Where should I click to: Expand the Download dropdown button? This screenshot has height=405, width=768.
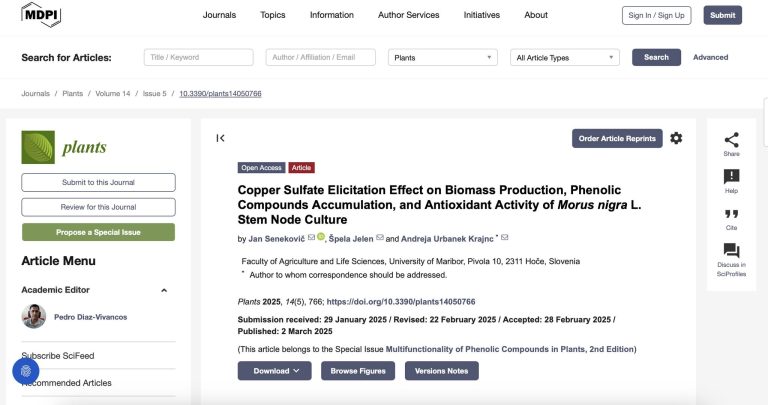pos(275,371)
